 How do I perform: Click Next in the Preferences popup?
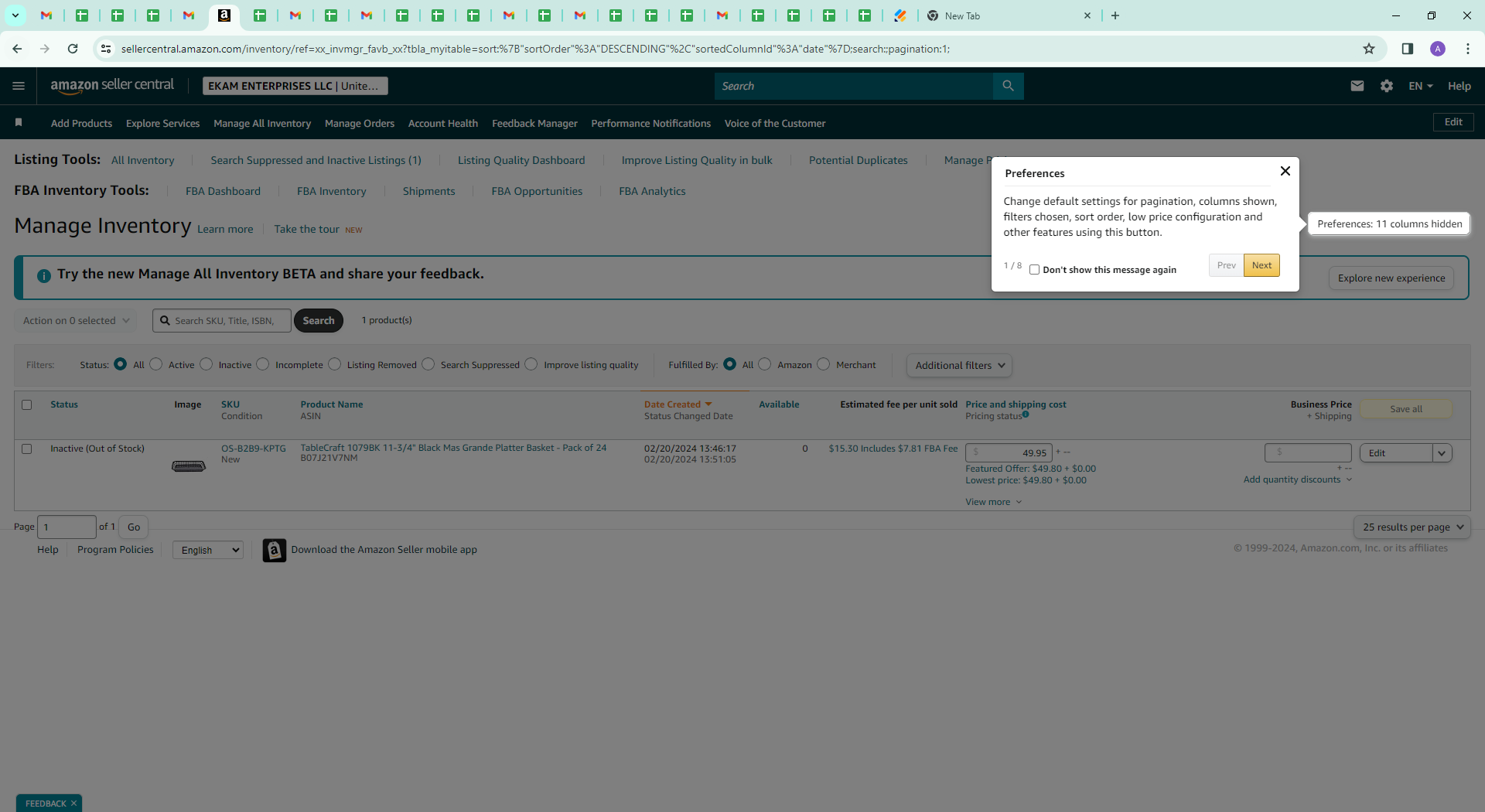(1261, 265)
